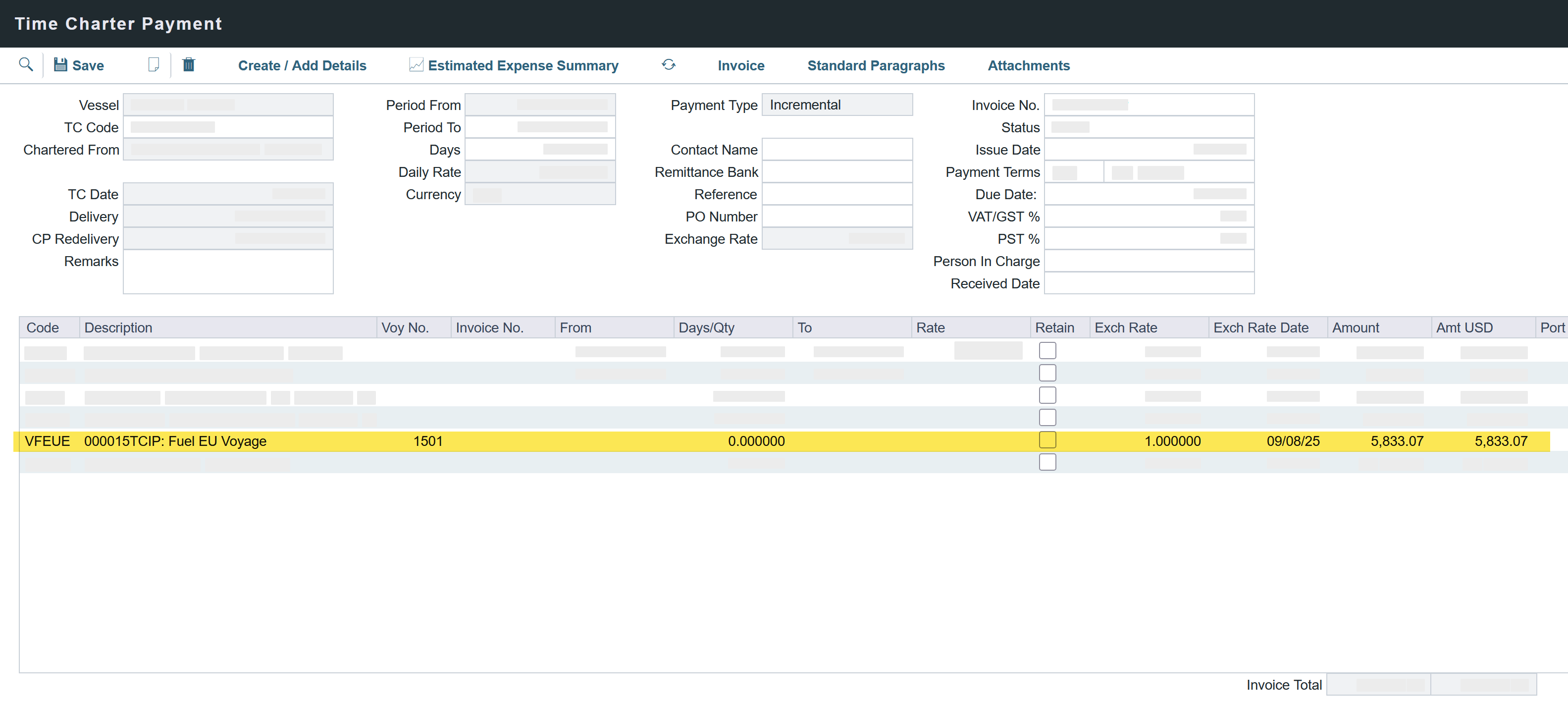The width and height of the screenshot is (1568, 709).
Task: Click Create / Add Details
Action: click(302, 64)
